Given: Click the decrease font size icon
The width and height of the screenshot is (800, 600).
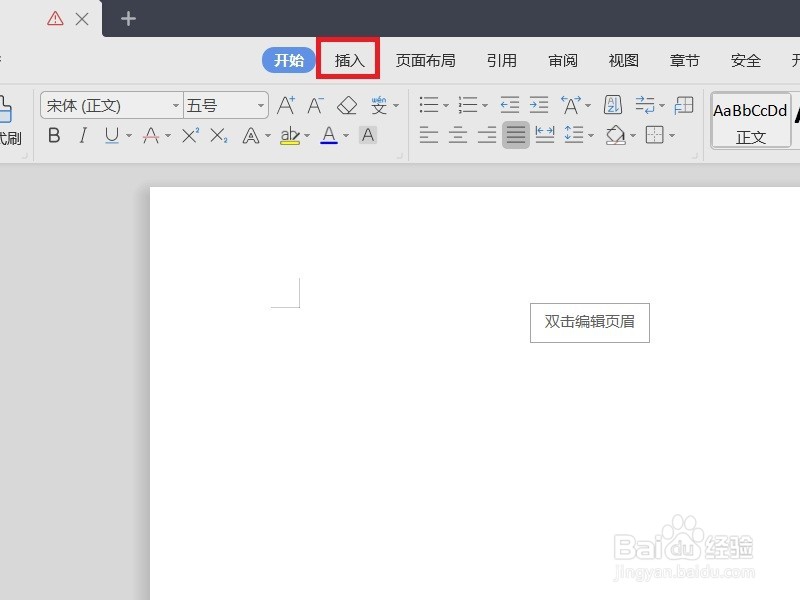Looking at the screenshot, I should (316, 106).
